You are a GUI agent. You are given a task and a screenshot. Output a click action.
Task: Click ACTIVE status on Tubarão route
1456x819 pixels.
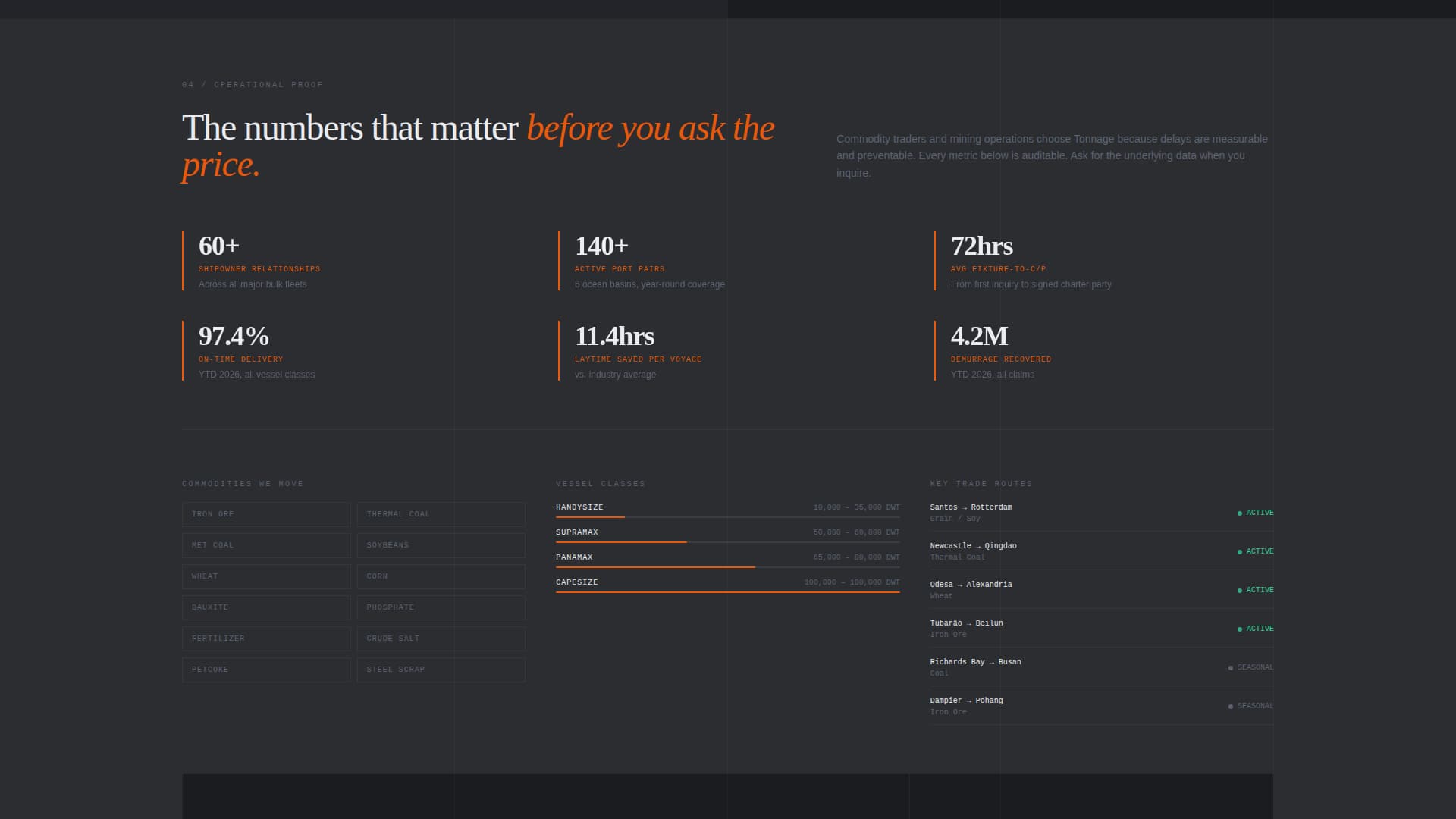pyautogui.click(x=1256, y=629)
